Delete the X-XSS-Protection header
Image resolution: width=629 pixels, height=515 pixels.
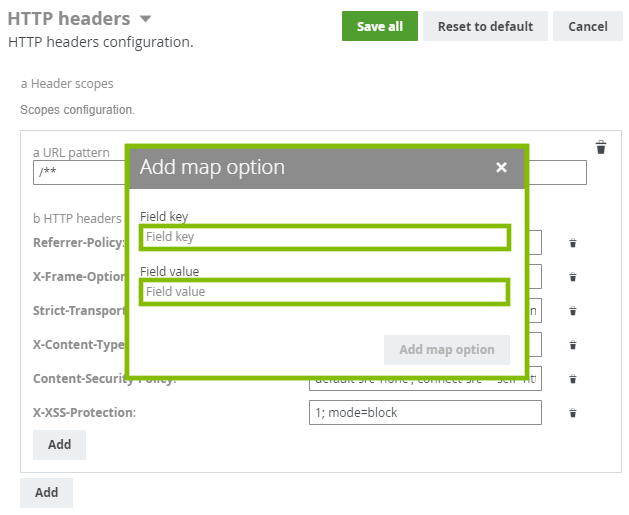coord(573,413)
